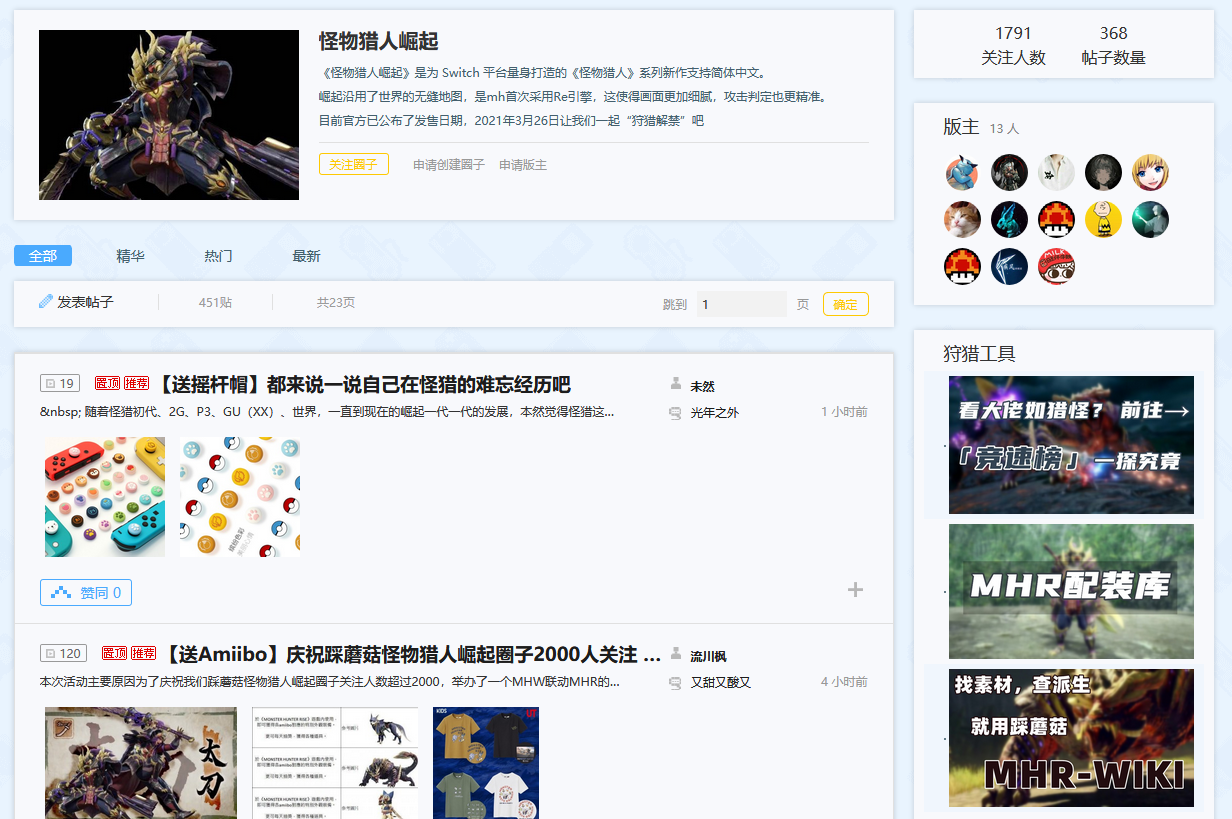
Task: Click the 申请版主 link
Action: click(x=523, y=165)
